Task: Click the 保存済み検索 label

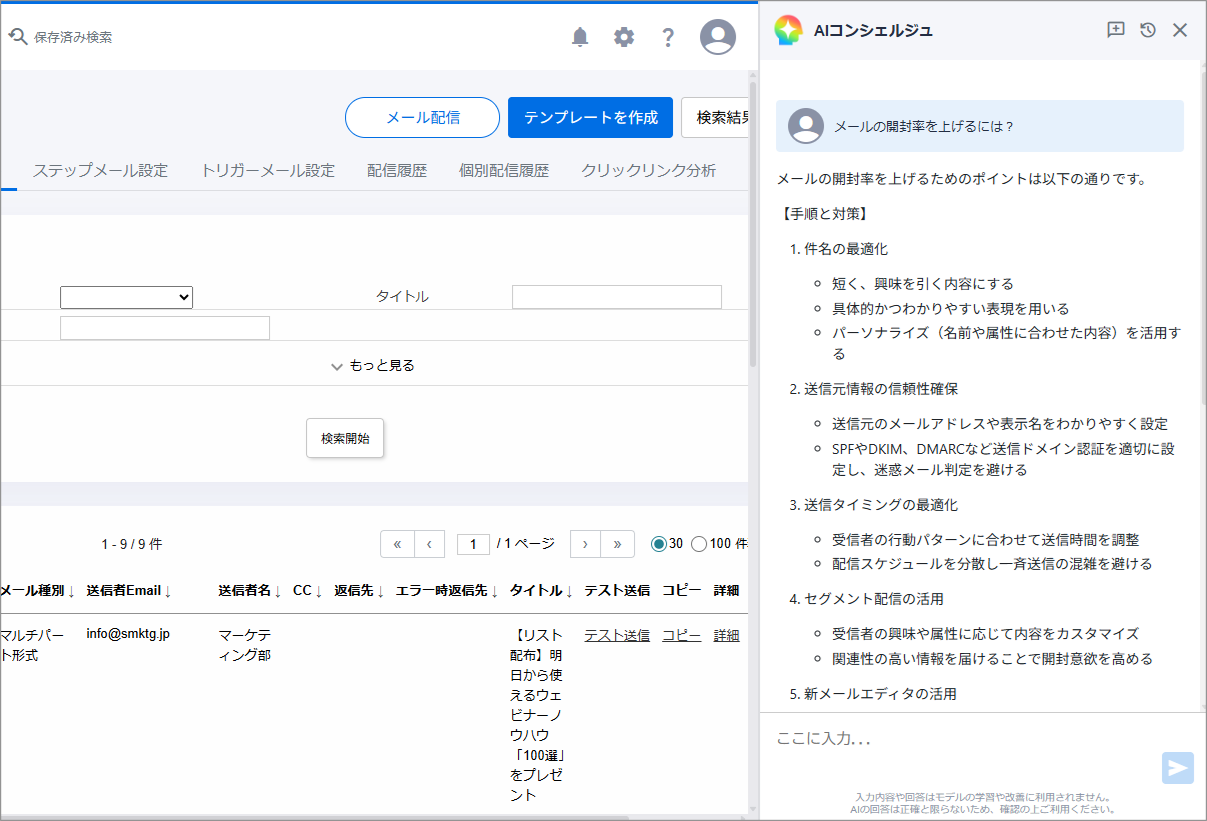Action: tap(73, 37)
